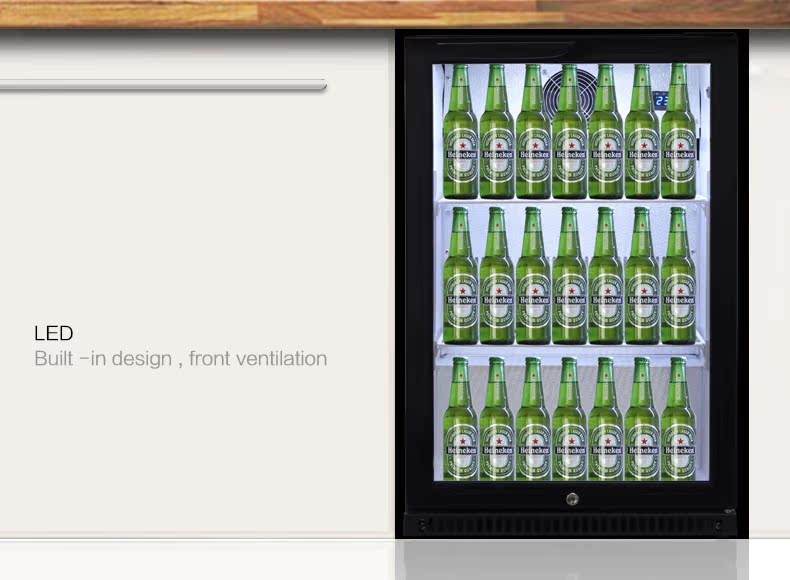
Task: Click the silver drawer handle bar
Action: click(x=163, y=85)
